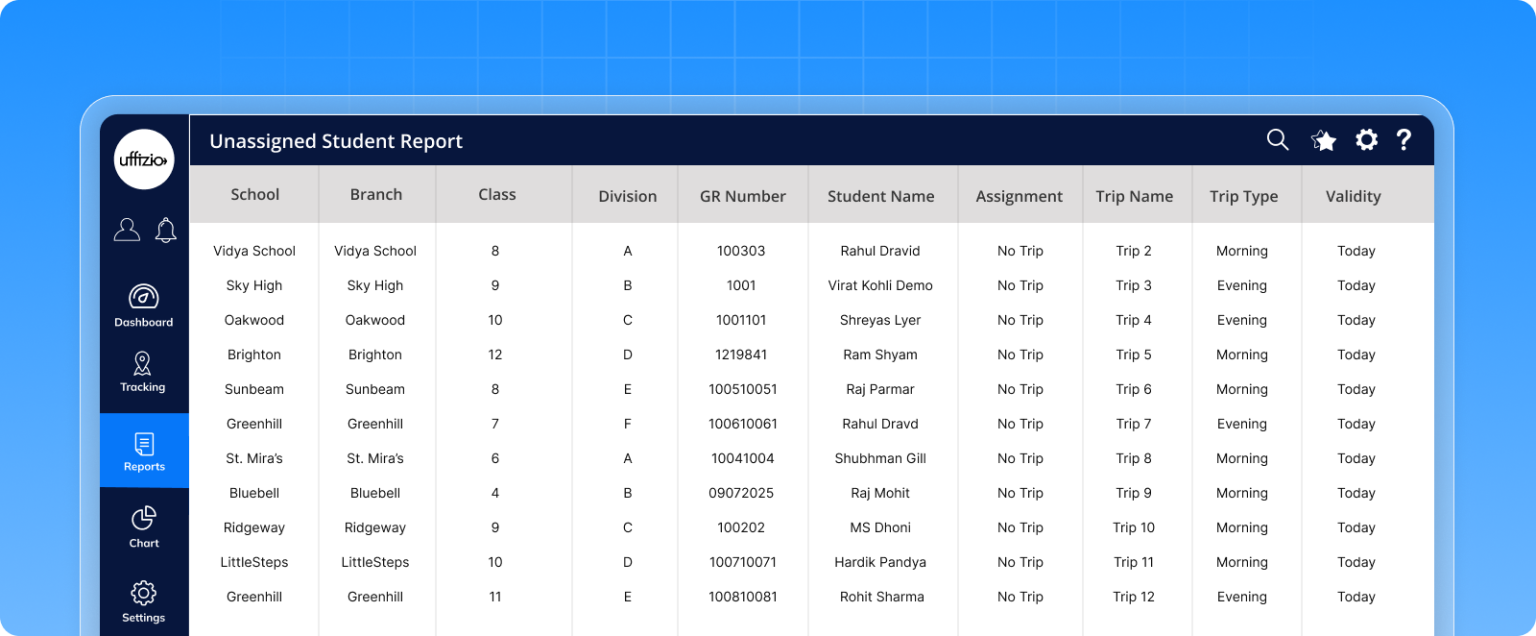Open the help question mark
This screenshot has height=636, width=1536.
(x=1404, y=140)
